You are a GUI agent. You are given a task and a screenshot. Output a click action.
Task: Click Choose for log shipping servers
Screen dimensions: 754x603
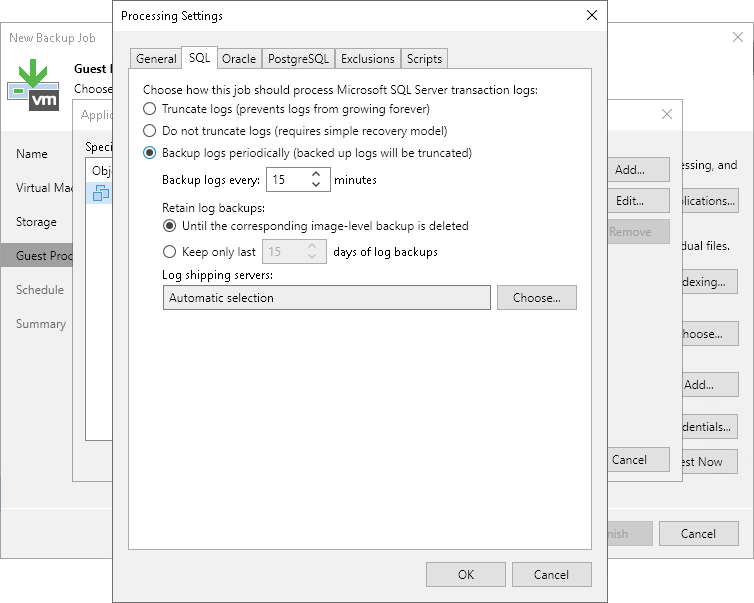click(x=537, y=298)
